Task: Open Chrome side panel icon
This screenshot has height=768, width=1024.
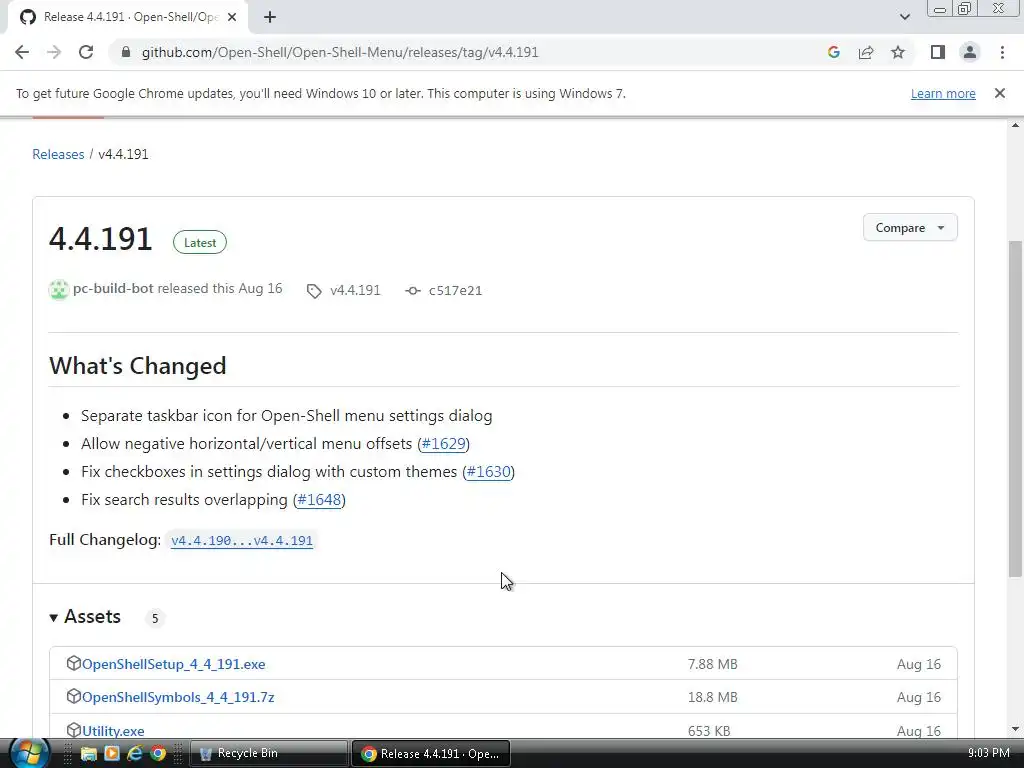Action: tap(938, 52)
